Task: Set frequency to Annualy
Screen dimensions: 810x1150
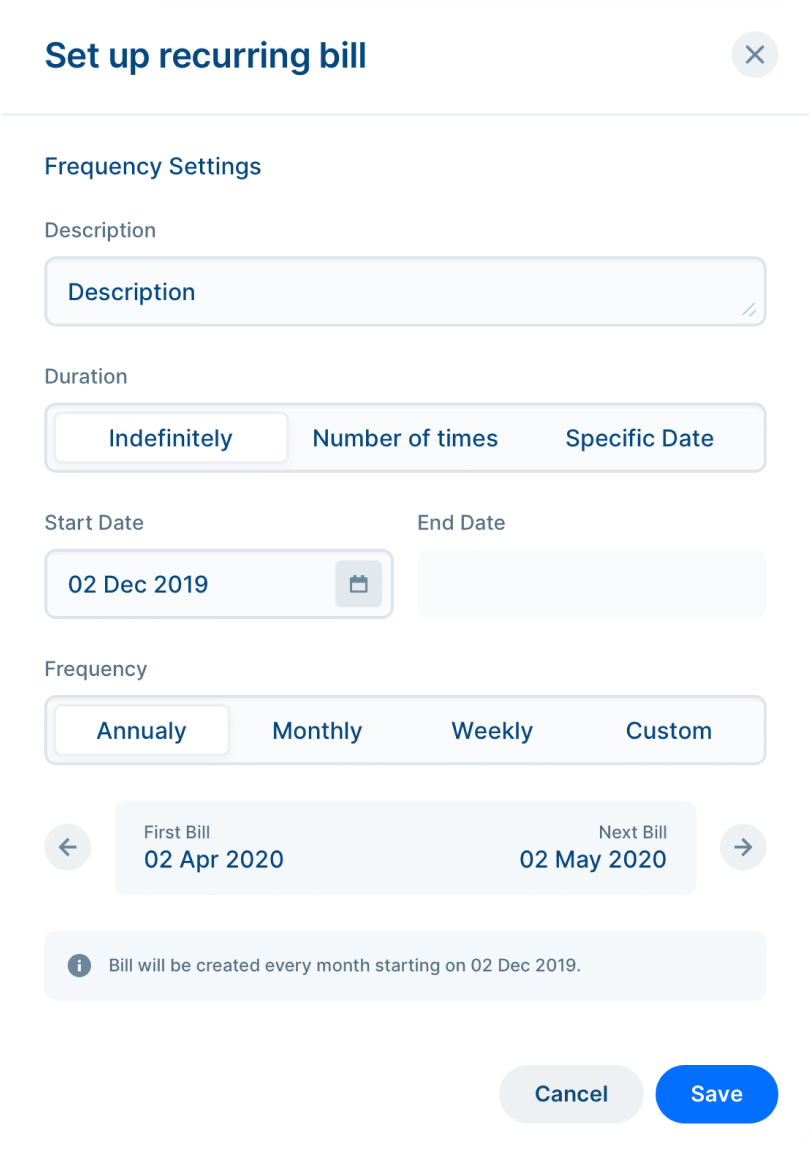Action: (x=142, y=730)
